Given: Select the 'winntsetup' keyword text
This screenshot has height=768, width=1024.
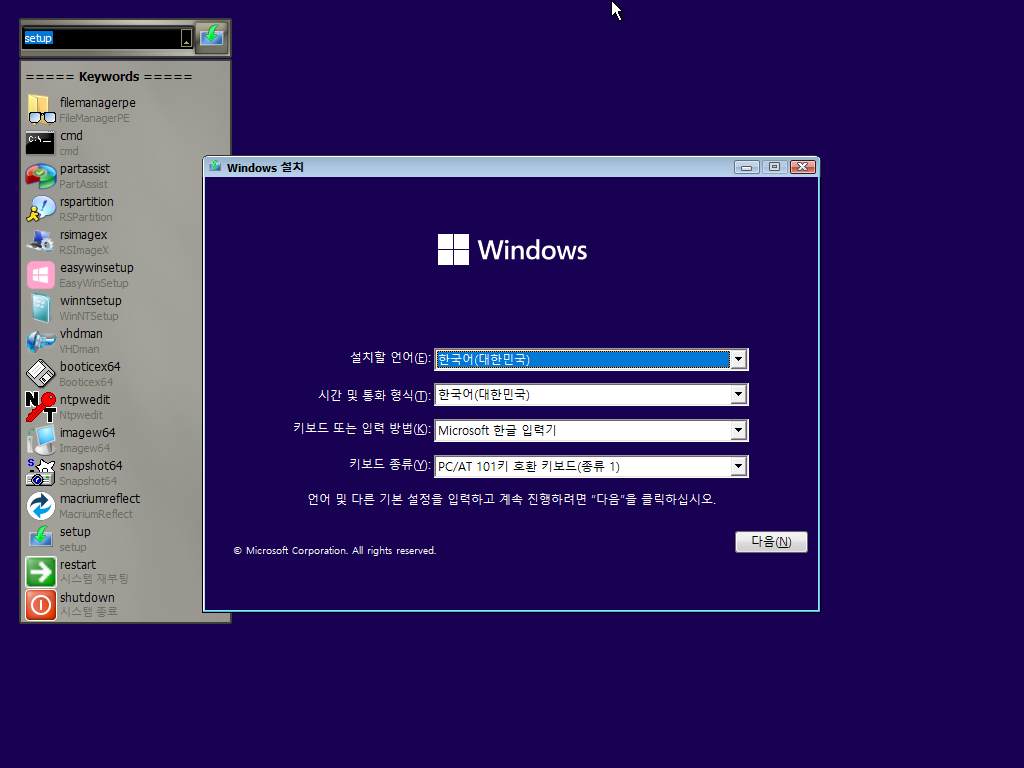Looking at the screenshot, I should (x=91, y=300).
